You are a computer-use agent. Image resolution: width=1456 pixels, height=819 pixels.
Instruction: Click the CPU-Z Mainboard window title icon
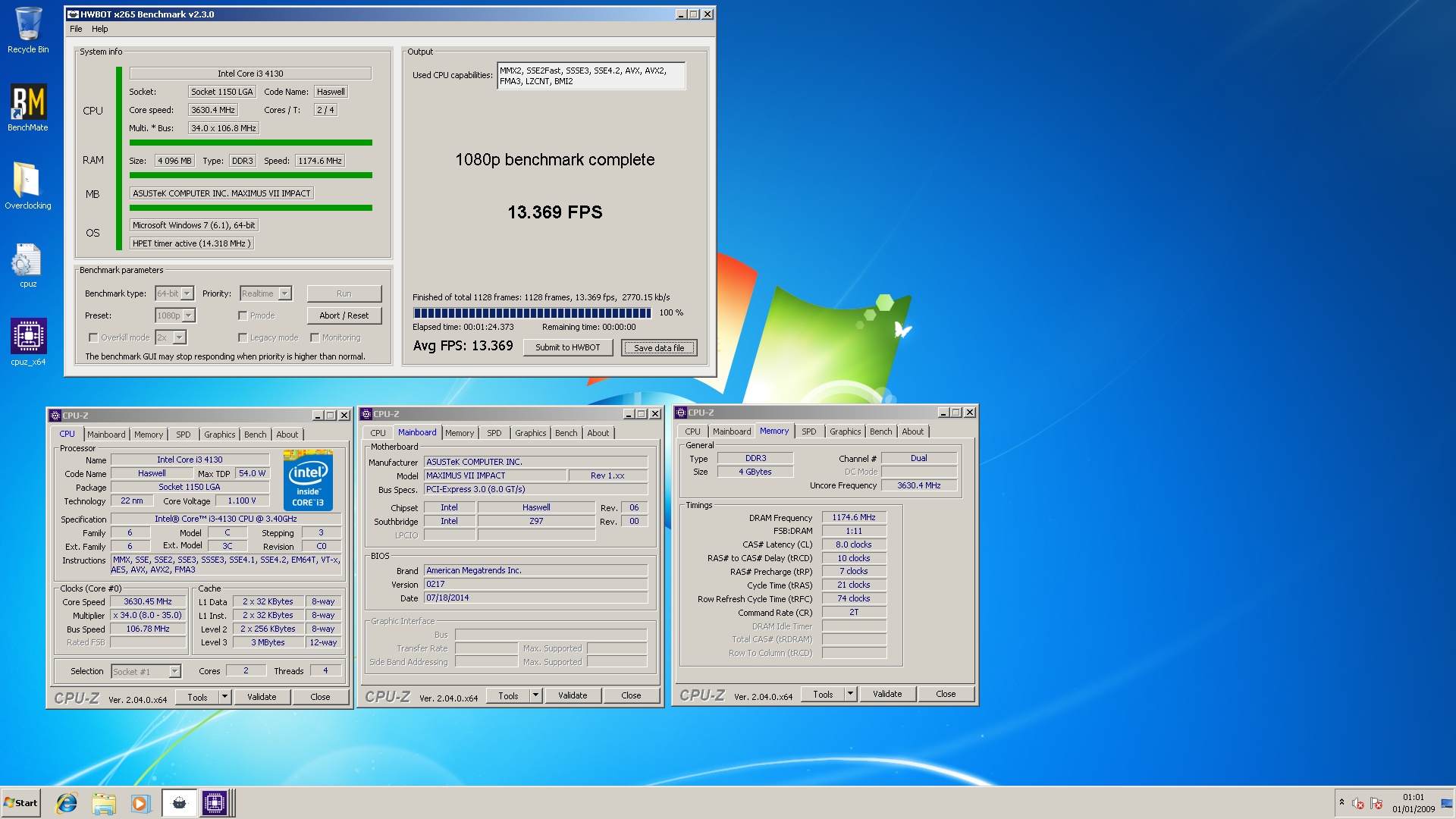(366, 414)
